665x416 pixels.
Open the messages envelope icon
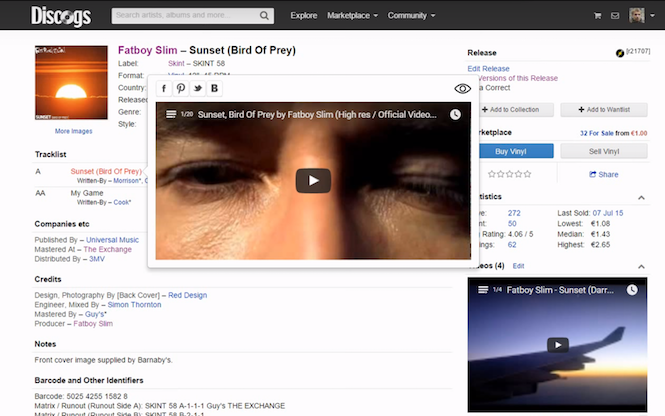click(615, 16)
